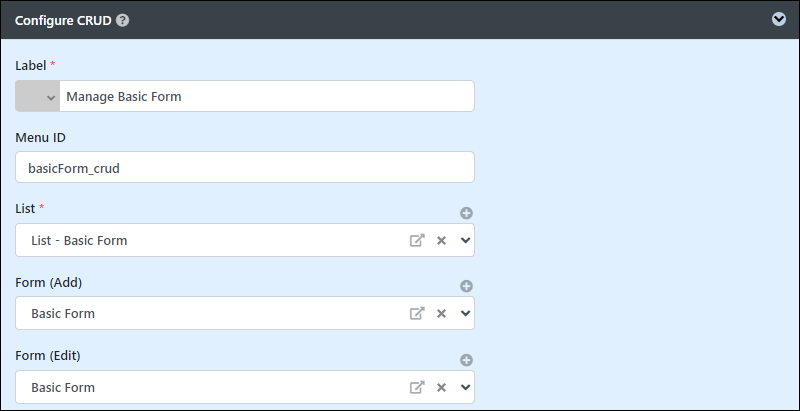Add a new form for Form (Add)

tap(466, 286)
